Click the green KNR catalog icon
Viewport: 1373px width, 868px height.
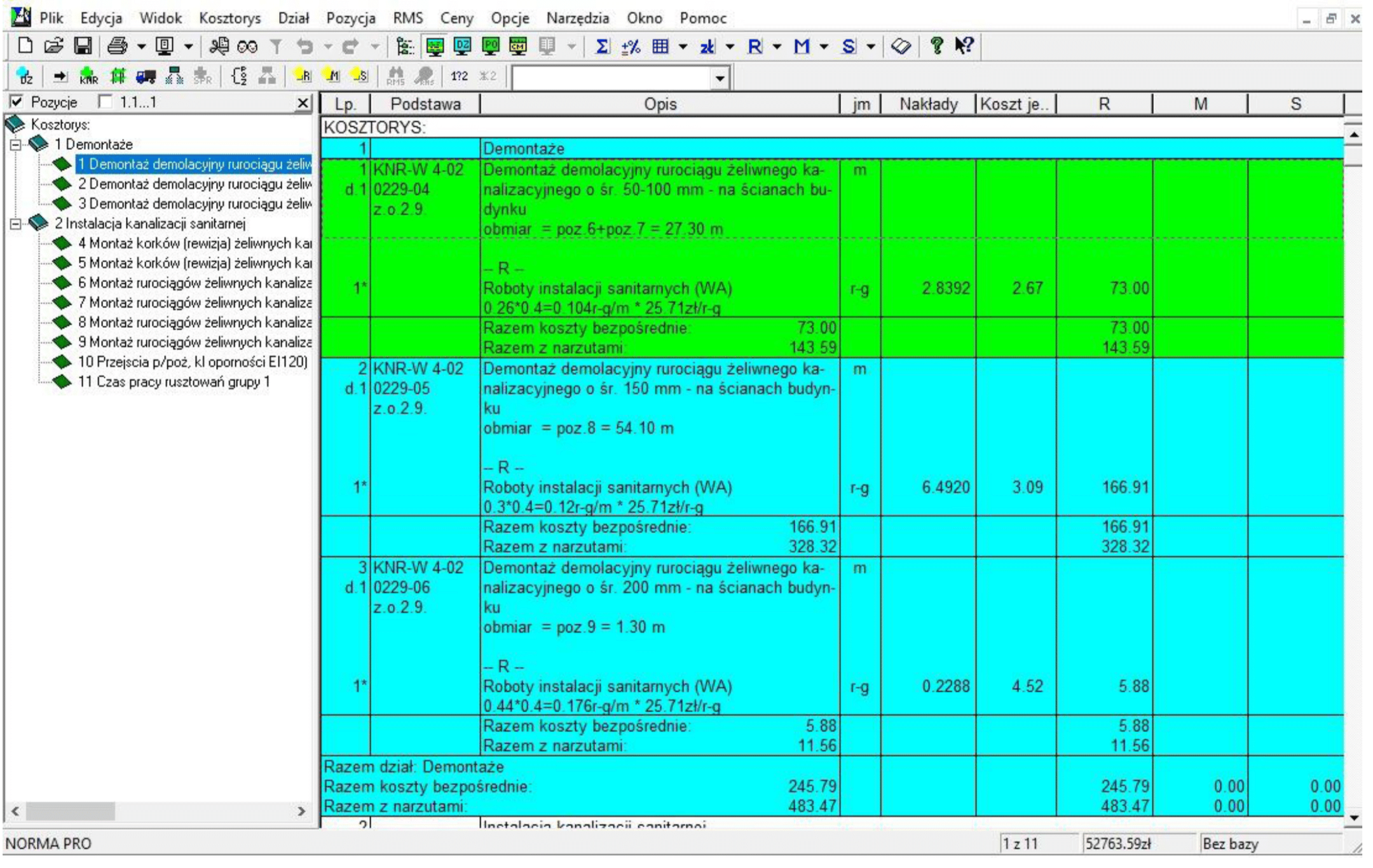pyautogui.click(x=88, y=77)
